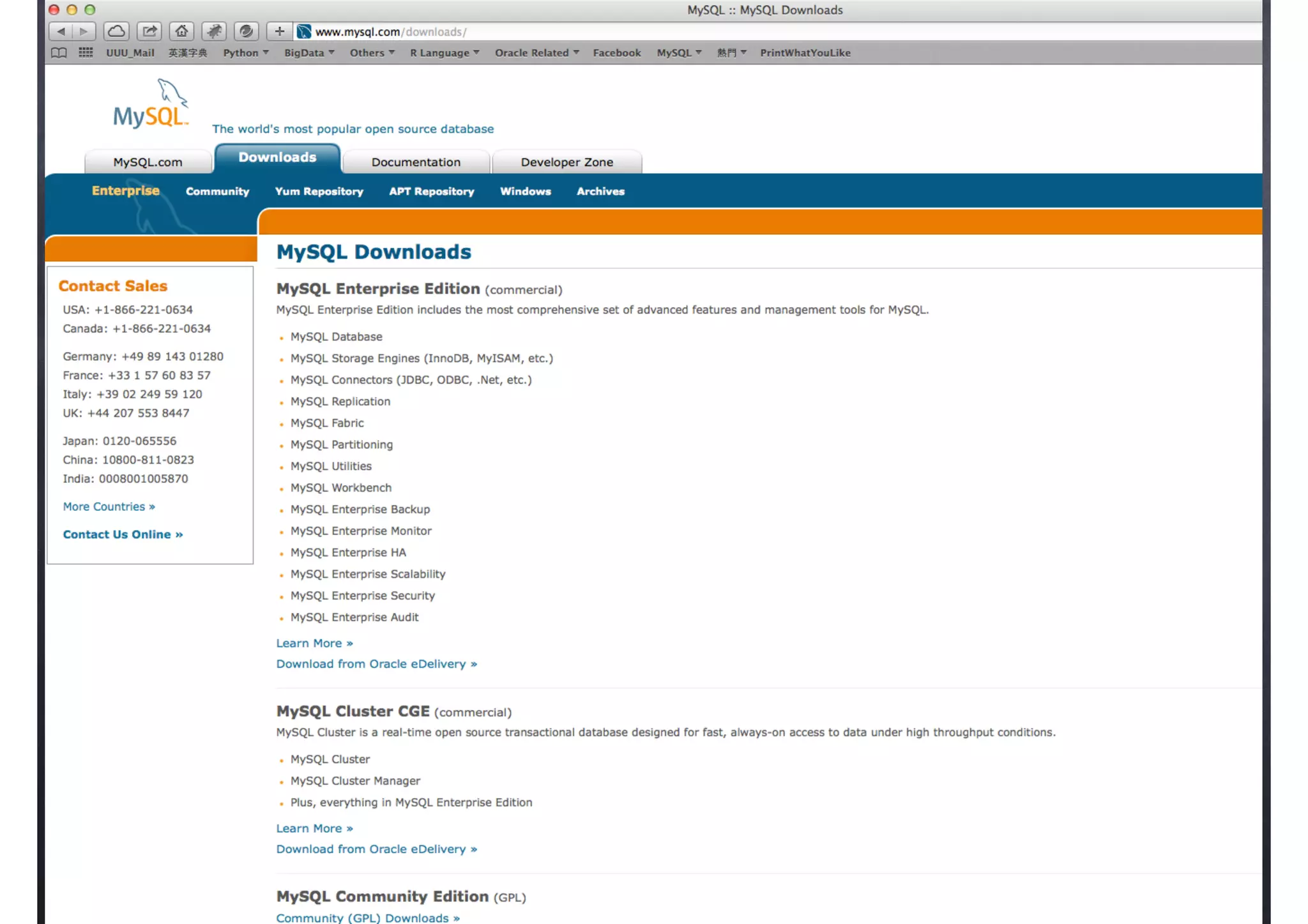Image resolution: width=1308 pixels, height=924 pixels.
Task: Click the MySQL Workbench list item
Action: click(341, 488)
